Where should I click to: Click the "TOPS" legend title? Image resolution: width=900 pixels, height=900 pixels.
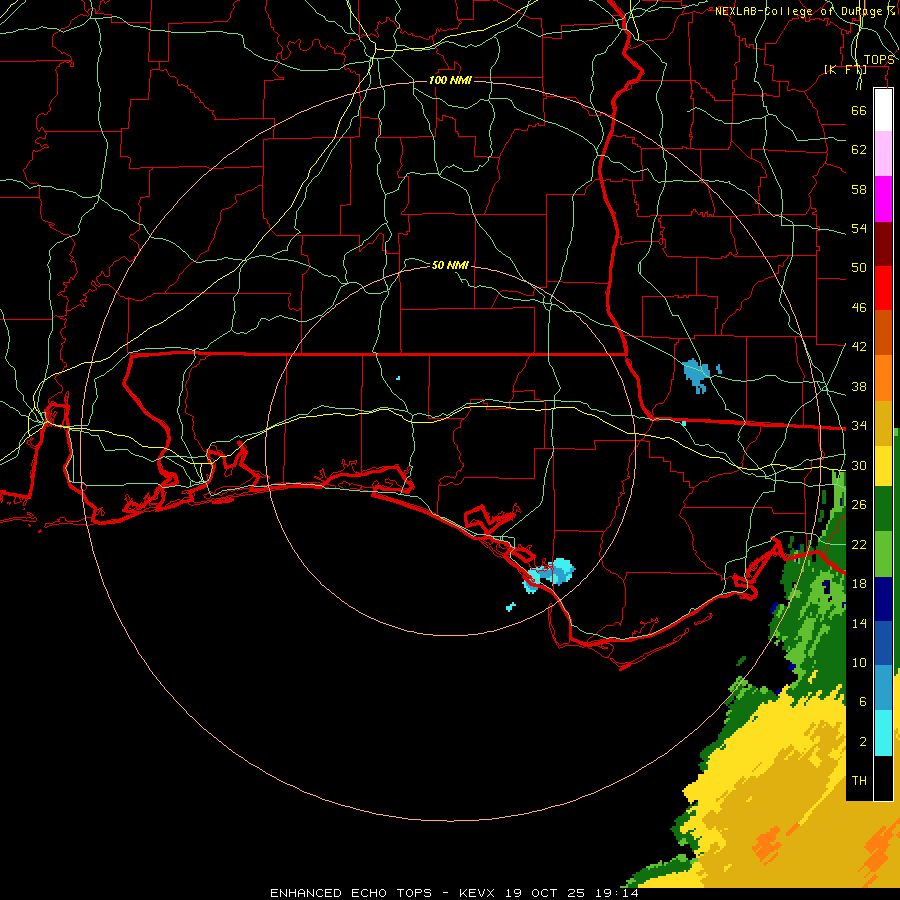[879, 60]
